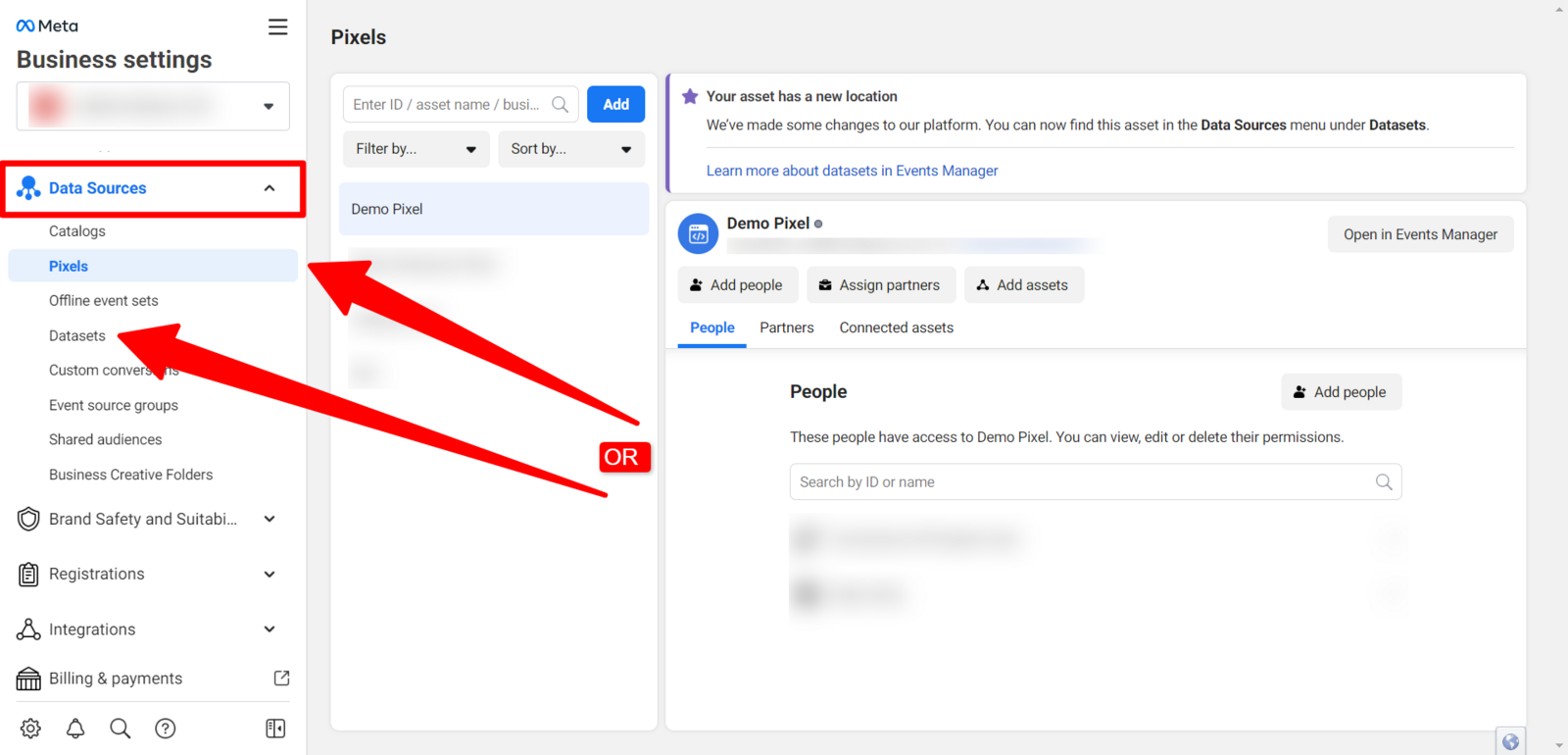Open Billing & payments external link icon
The width and height of the screenshot is (1568, 755).
point(281,679)
